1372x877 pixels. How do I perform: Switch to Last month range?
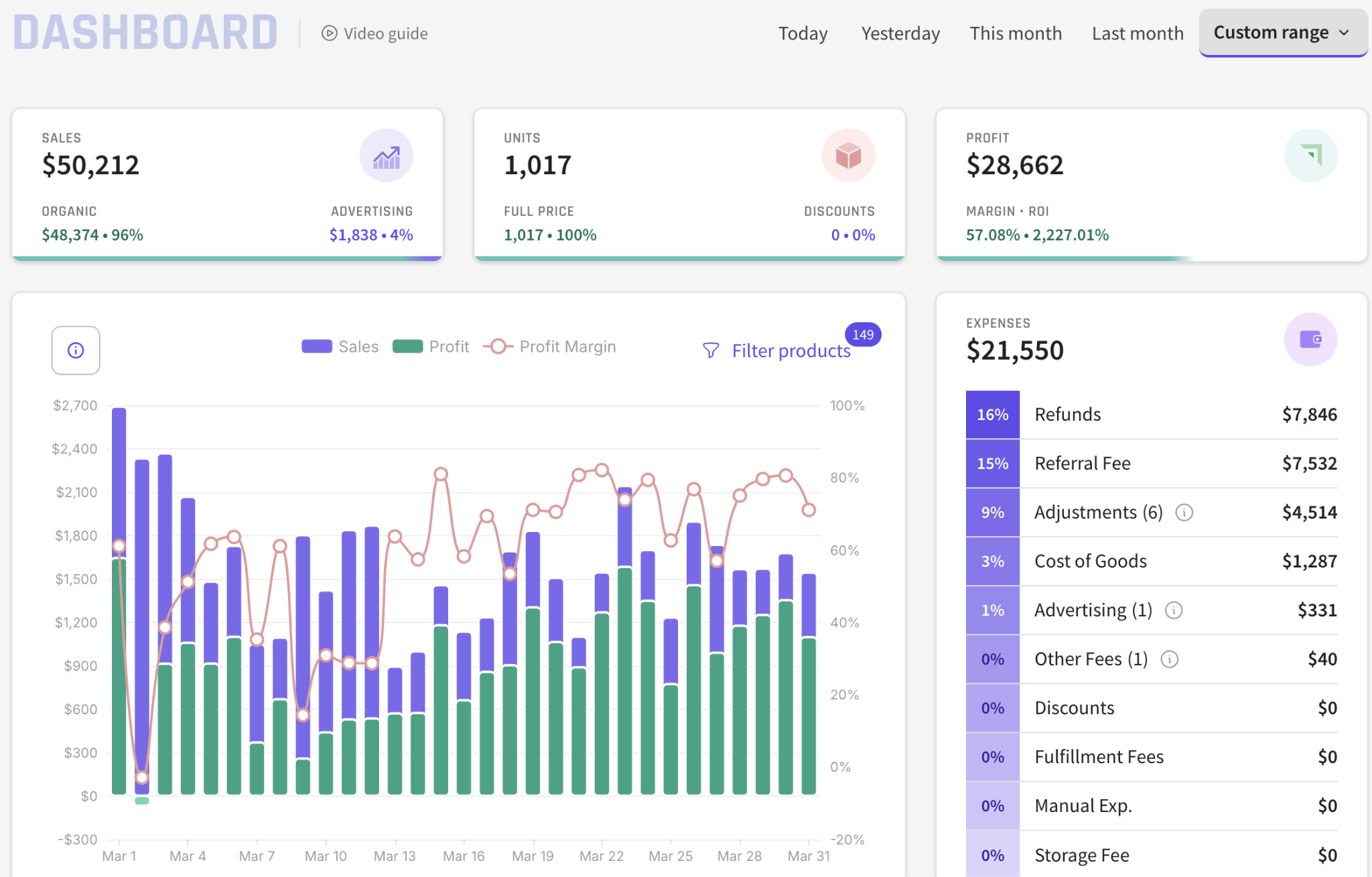(x=1138, y=33)
